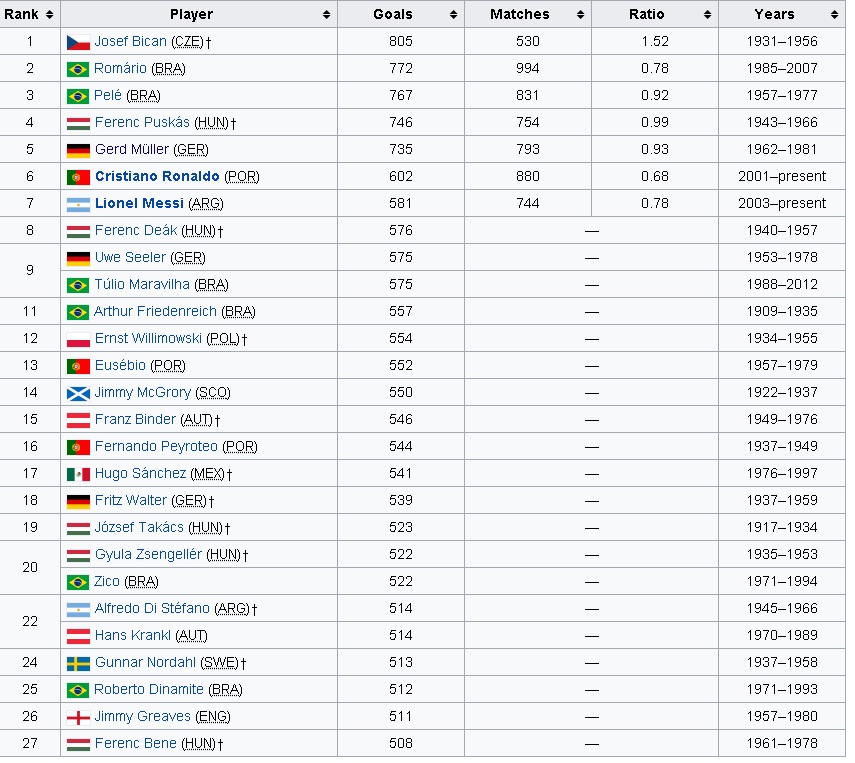
Task: Click the Sweden flag beside Gunnar Nordahl
Action: coord(78,663)
